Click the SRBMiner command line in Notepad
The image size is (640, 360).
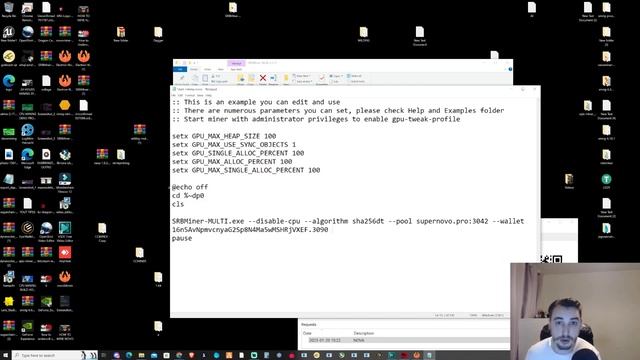(x=348, y=221)
